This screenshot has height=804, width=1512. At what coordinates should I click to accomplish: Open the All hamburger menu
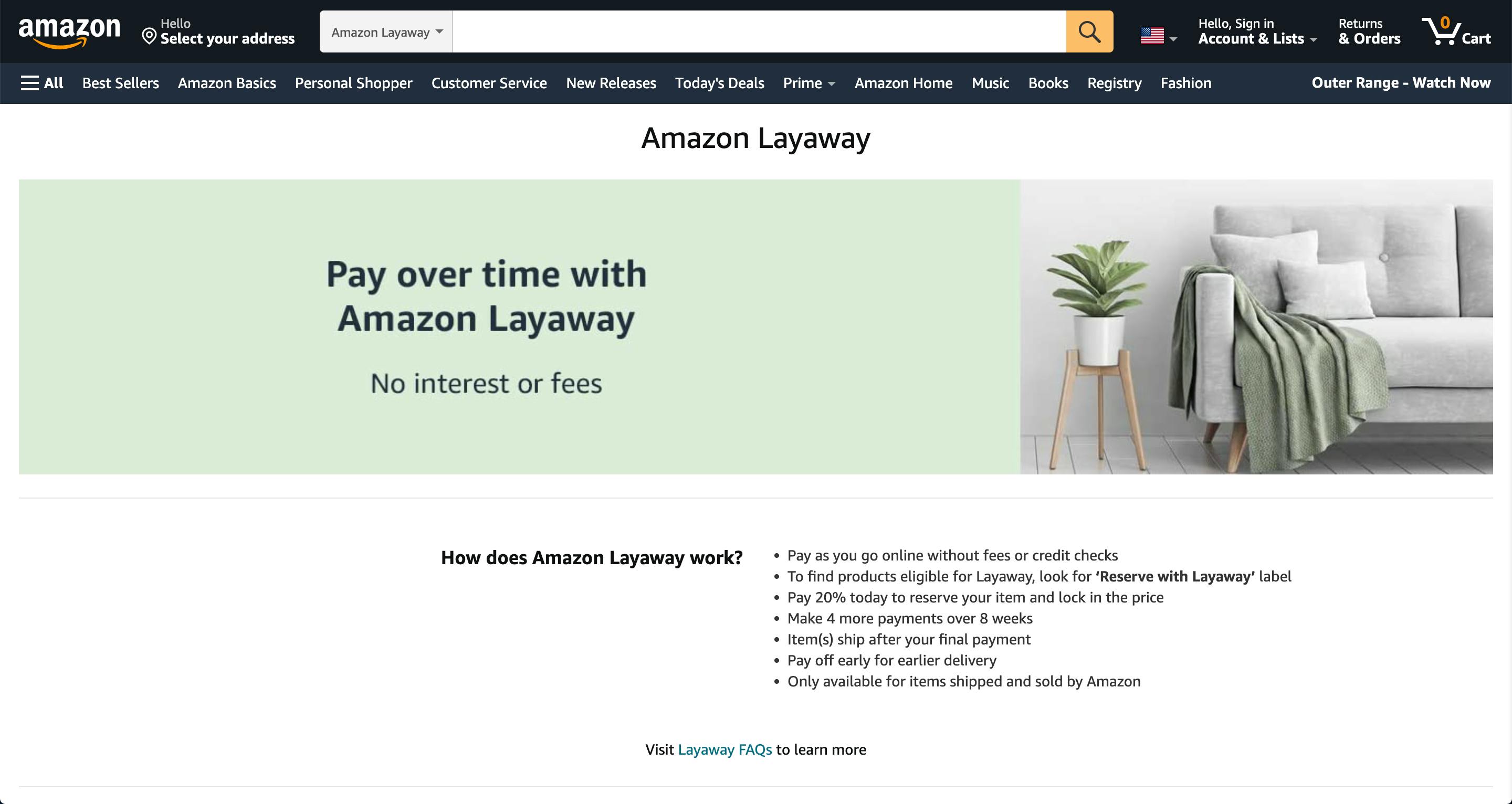click(x=41, y=83)
